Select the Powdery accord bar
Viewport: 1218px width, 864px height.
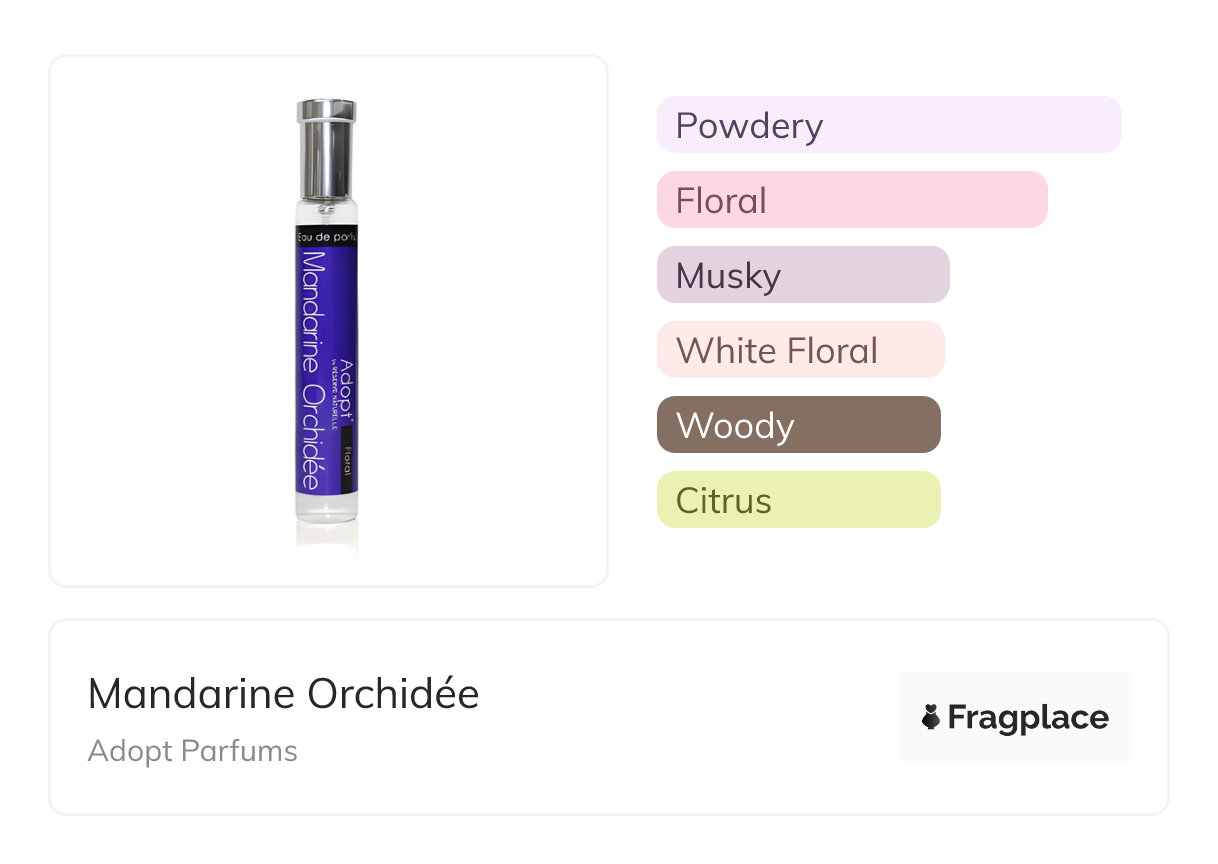[888, 125]
